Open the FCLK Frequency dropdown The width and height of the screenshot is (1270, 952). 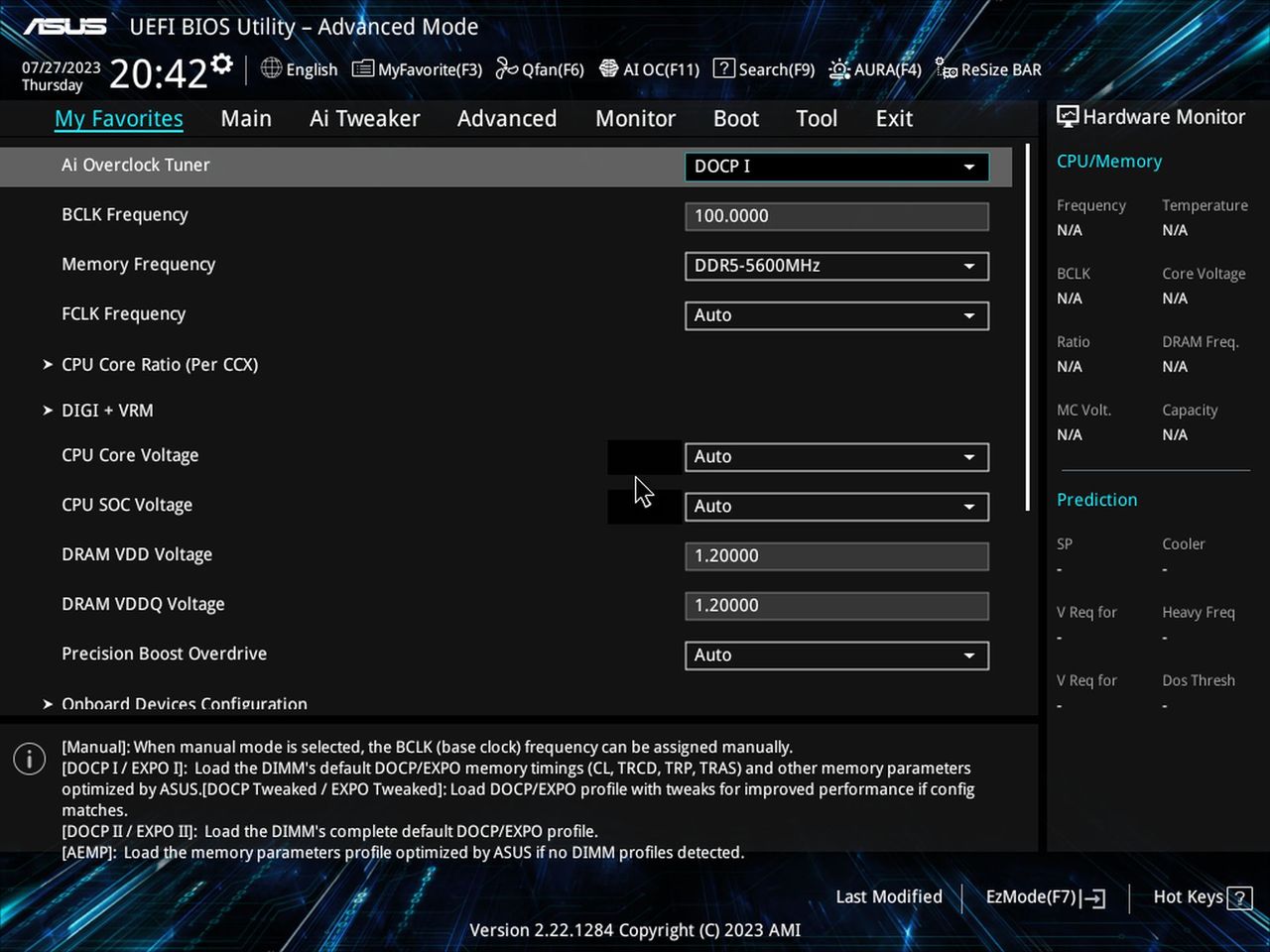836,315
